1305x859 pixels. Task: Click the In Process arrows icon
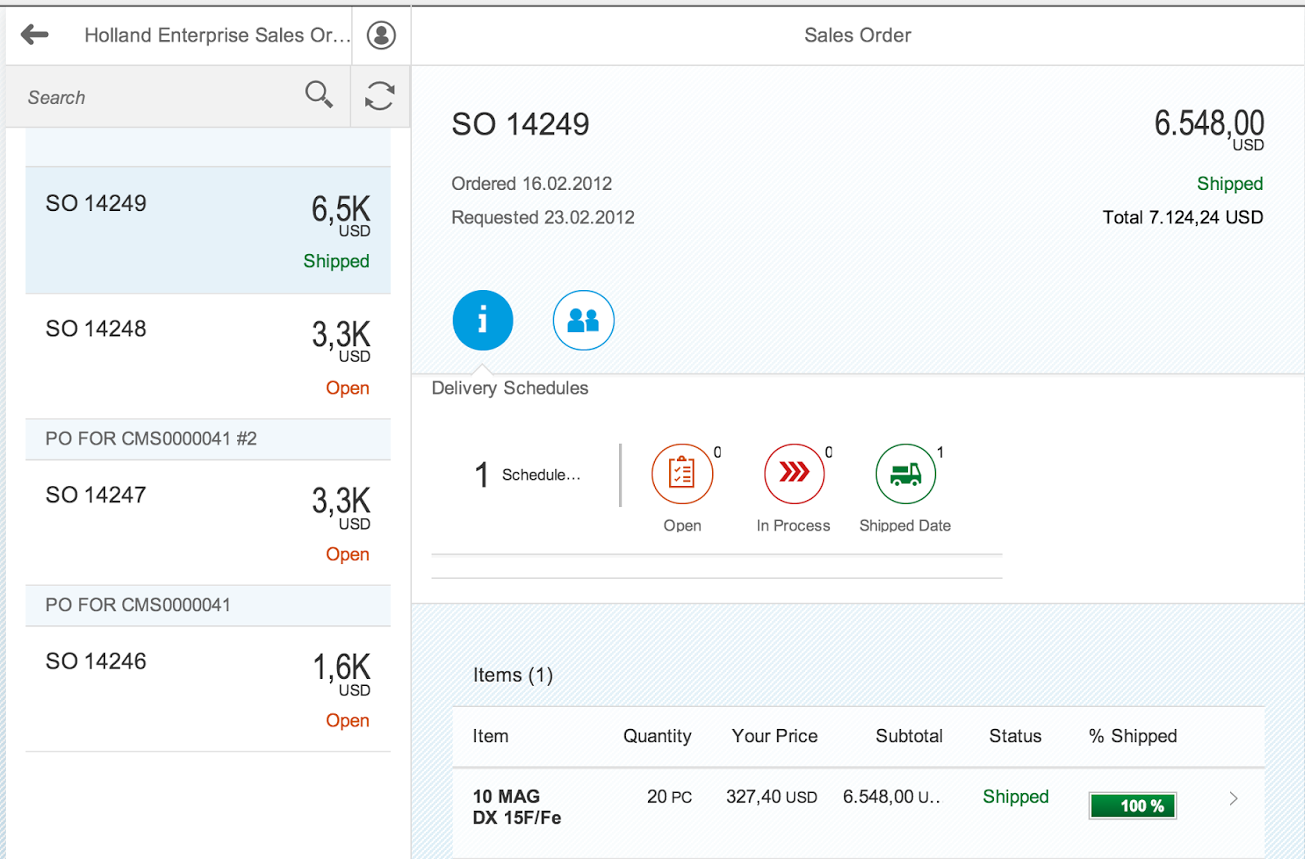[x=794, y=473]
